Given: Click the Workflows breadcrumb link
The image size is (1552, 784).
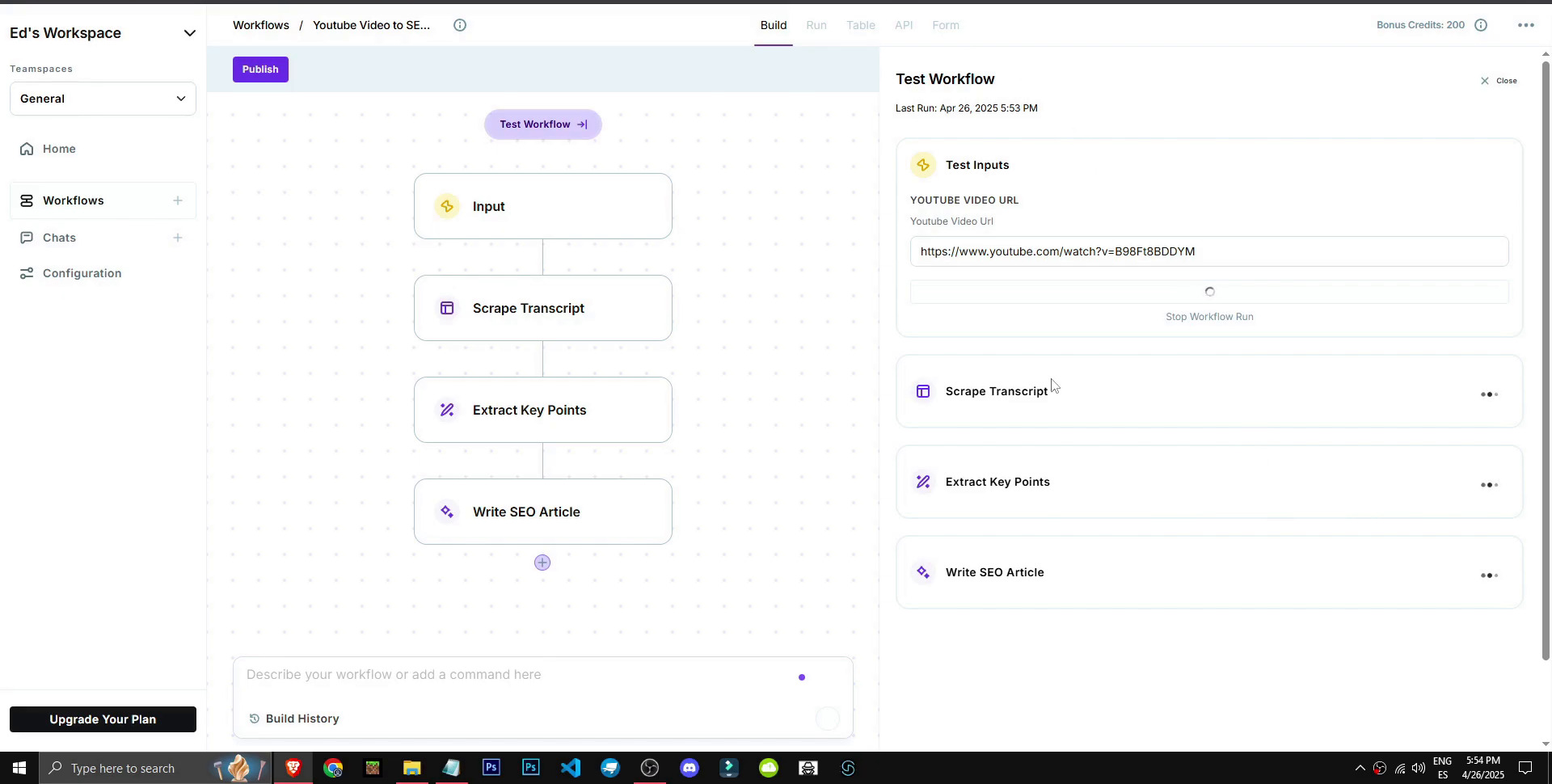Looking at the screenshot, I should (x=261, y=25).
